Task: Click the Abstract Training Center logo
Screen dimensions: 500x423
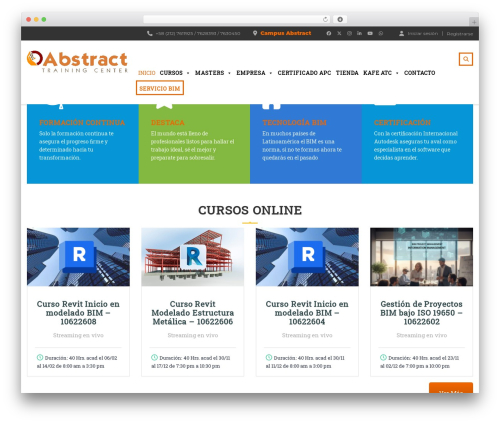Action: [77, 62]
